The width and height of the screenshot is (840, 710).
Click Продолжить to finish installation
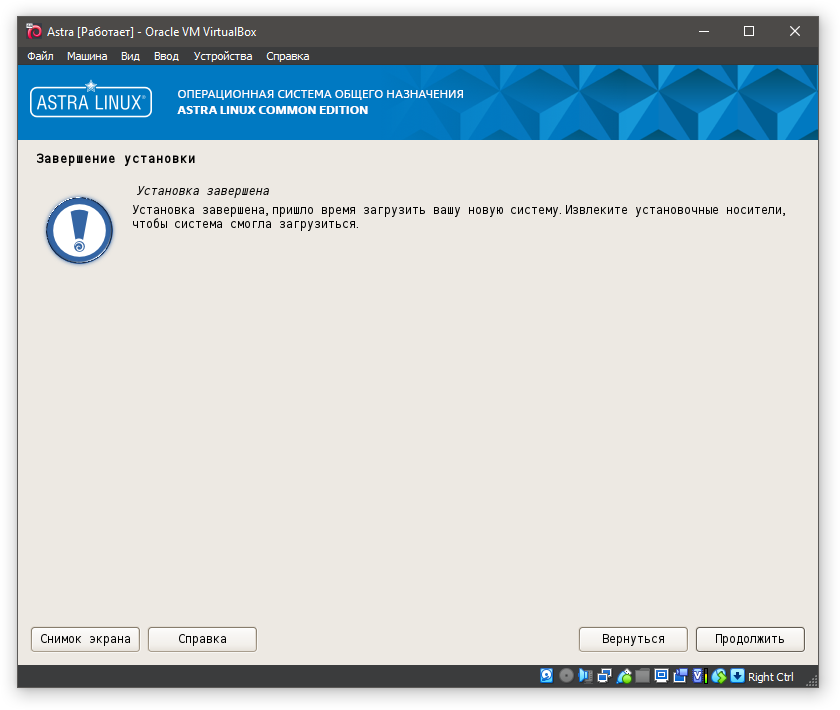click(750, 639)
